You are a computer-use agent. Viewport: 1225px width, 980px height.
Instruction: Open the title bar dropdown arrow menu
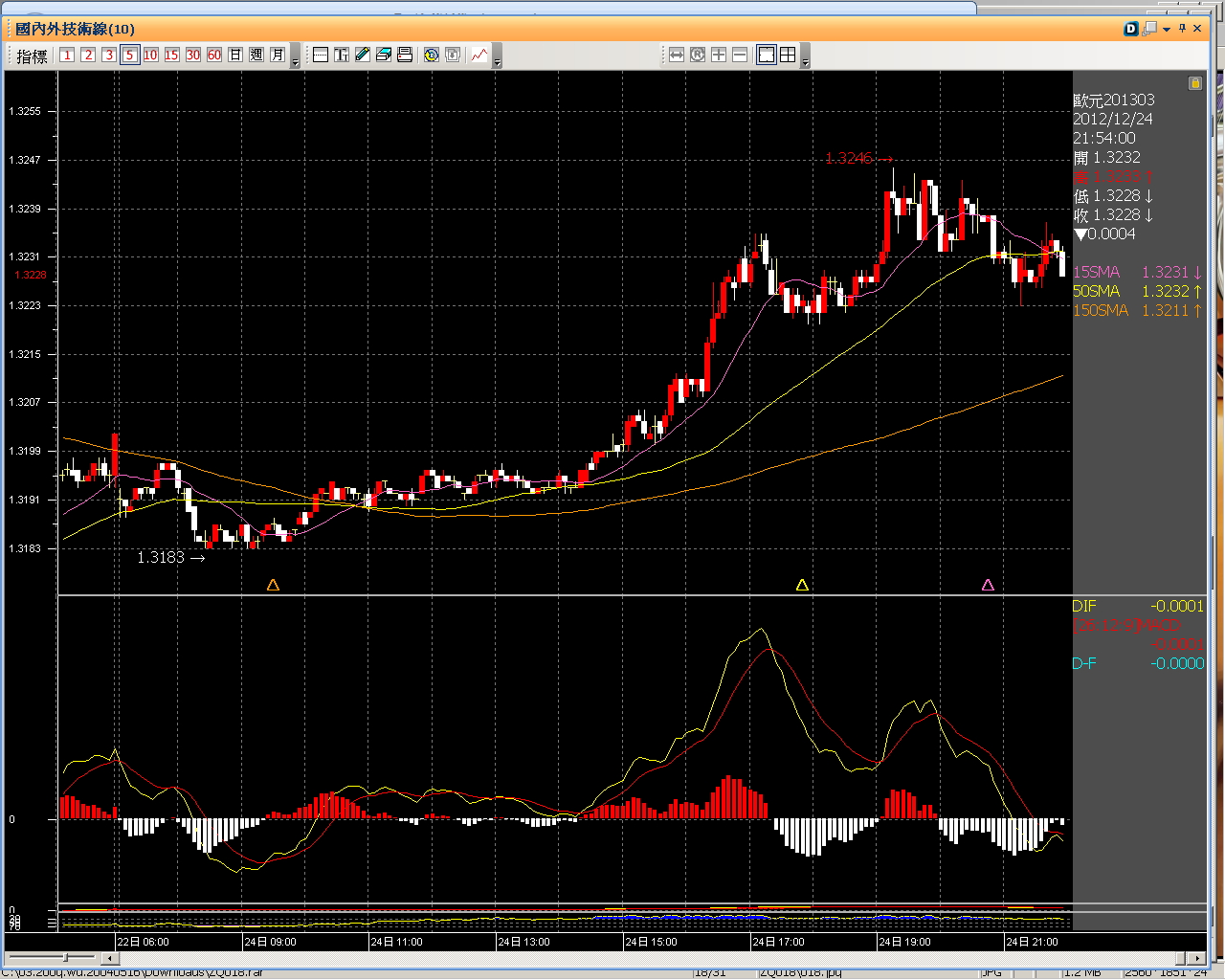[1167, 30]
